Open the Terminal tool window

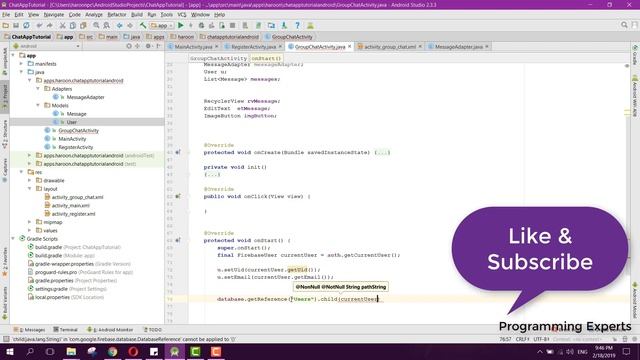click(65, 330)
